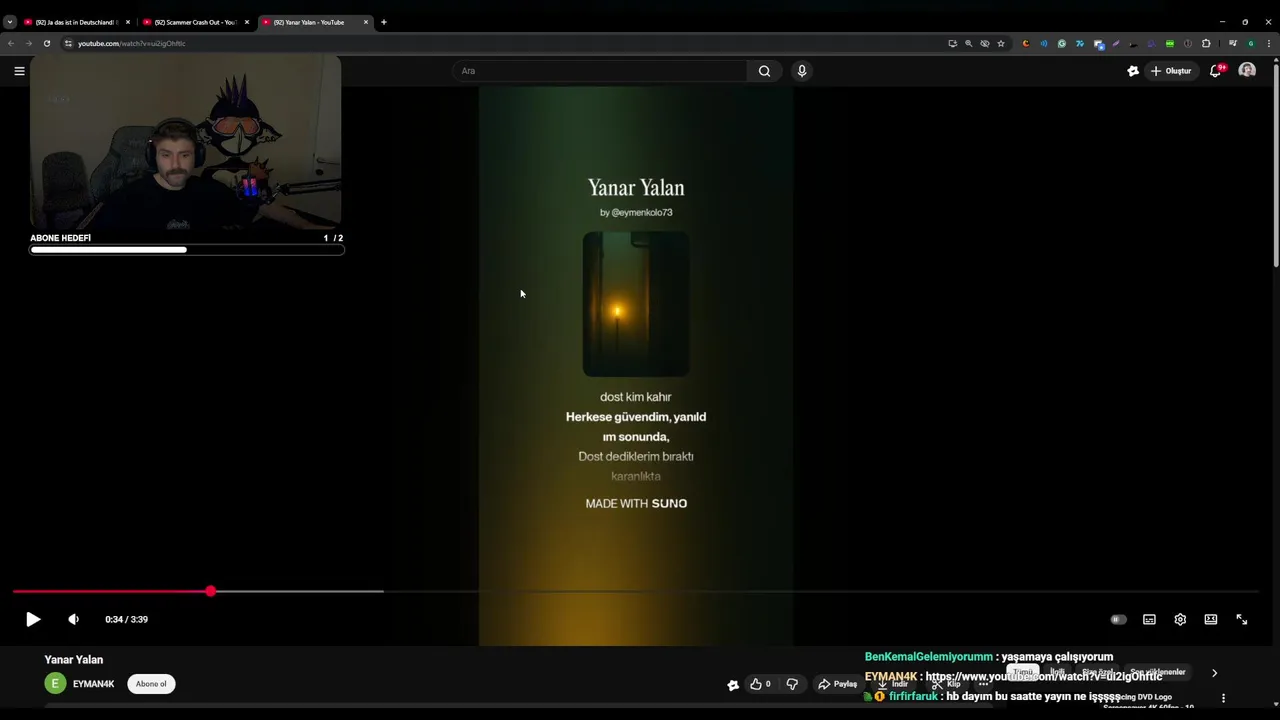Mute the video volume

click(x=73, y=619)
